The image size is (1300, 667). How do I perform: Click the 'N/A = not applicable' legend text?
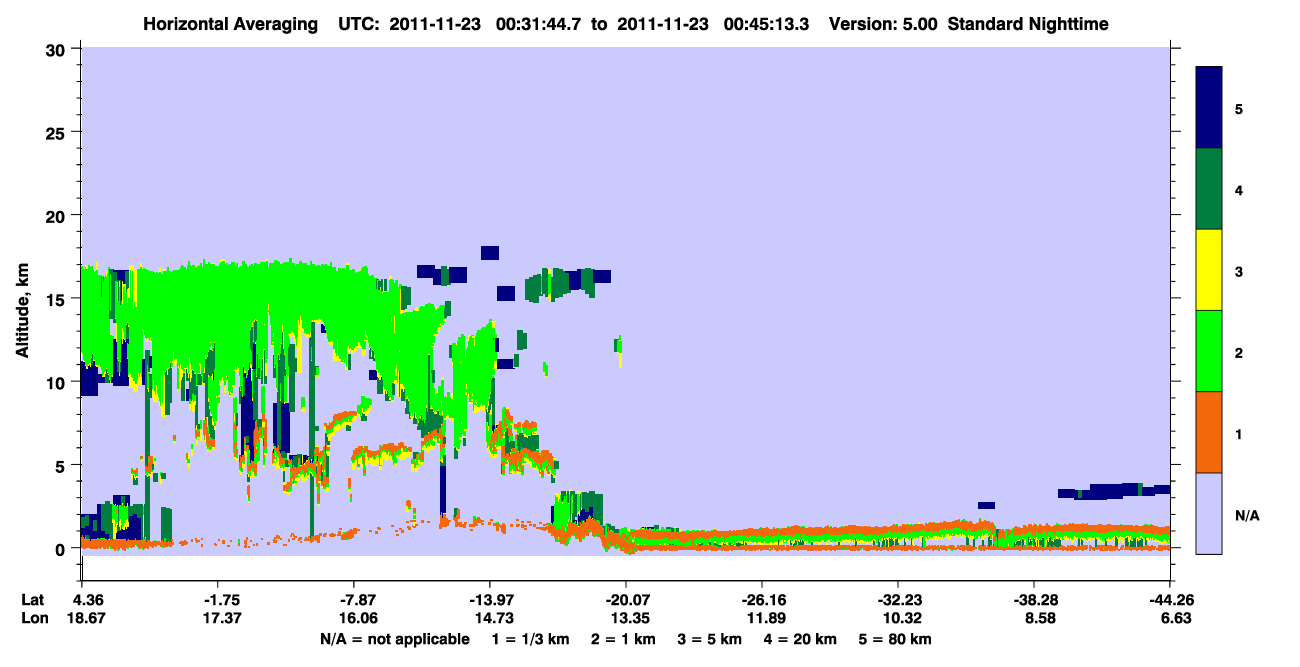coord(394,639)
